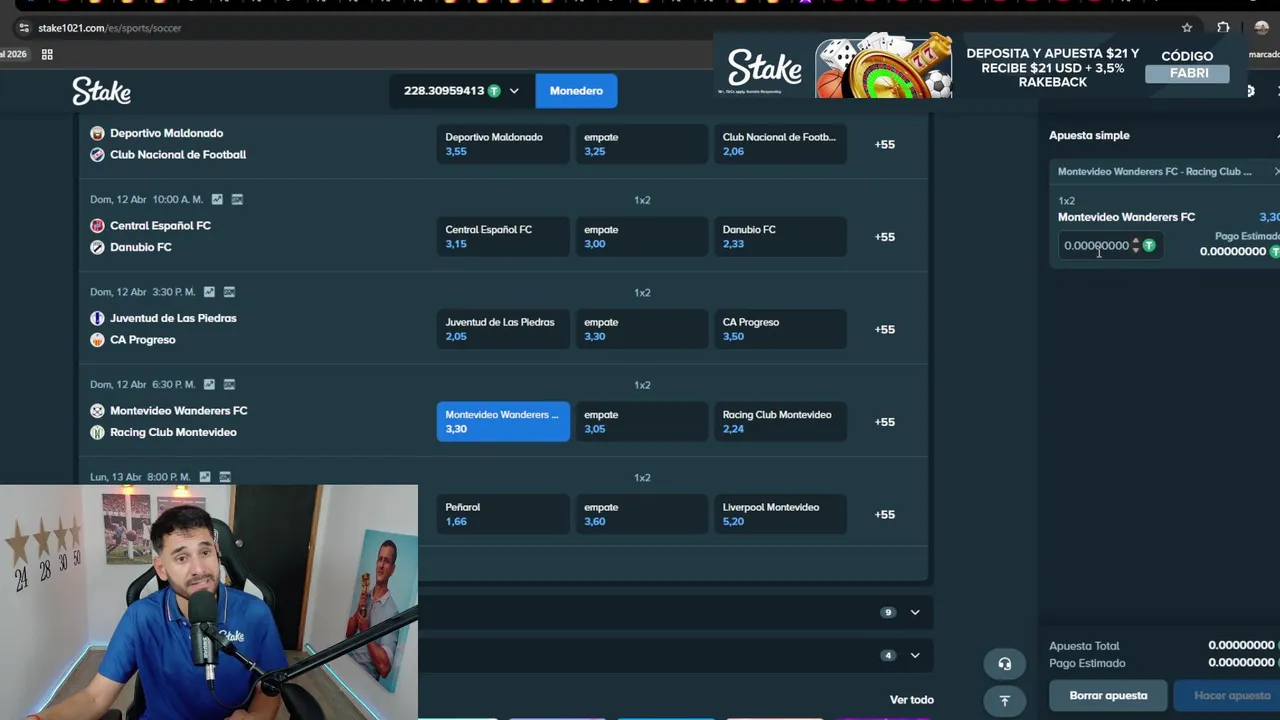
Task: Open Deportivo Maldonado team name link
Action: point(166,133)
